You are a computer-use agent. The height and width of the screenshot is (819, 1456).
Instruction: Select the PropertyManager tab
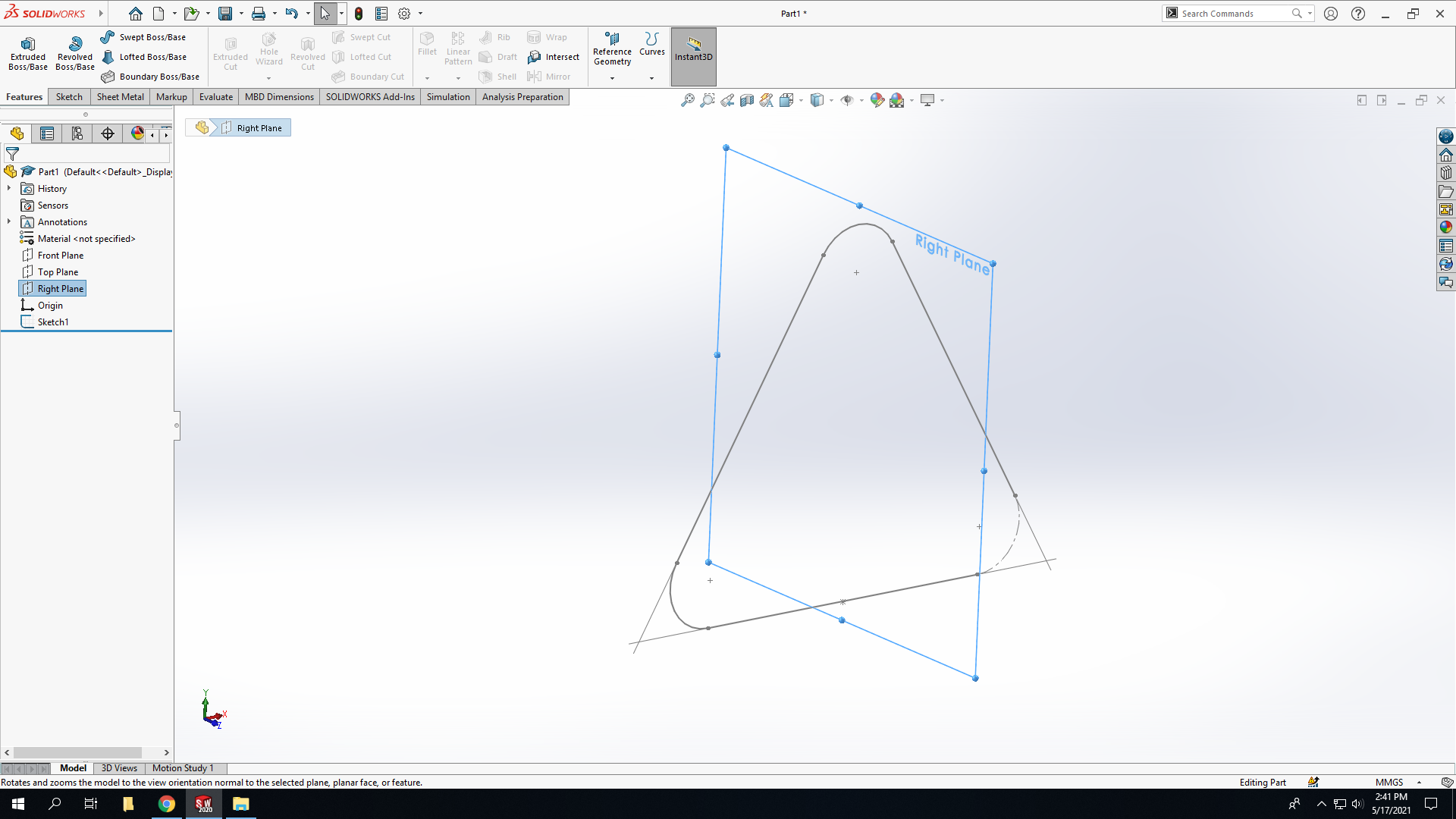click(x=47, y=133)
